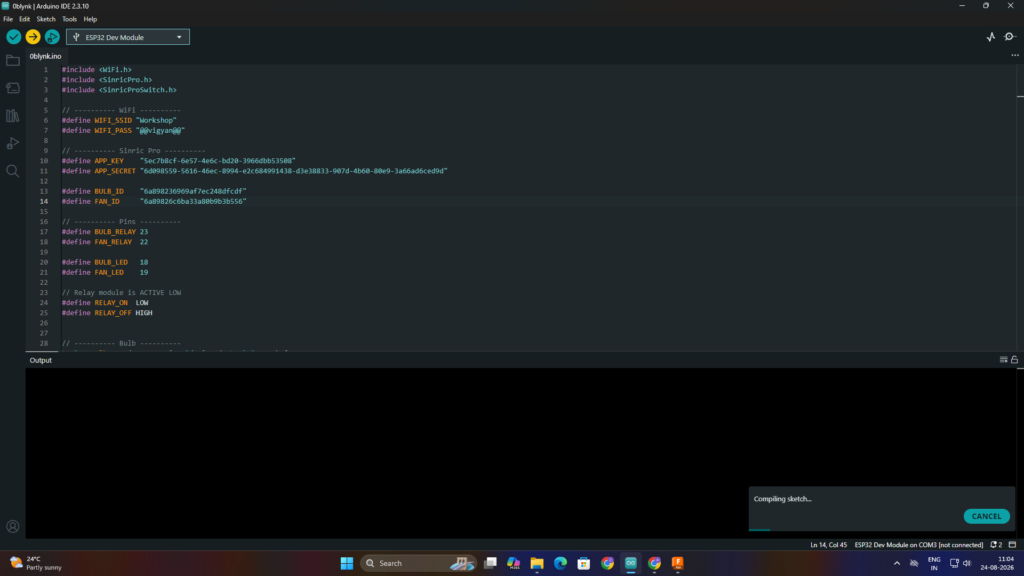
Task: Select the 0blynk.ino editor tab
Action: click(x=45, y=56)
